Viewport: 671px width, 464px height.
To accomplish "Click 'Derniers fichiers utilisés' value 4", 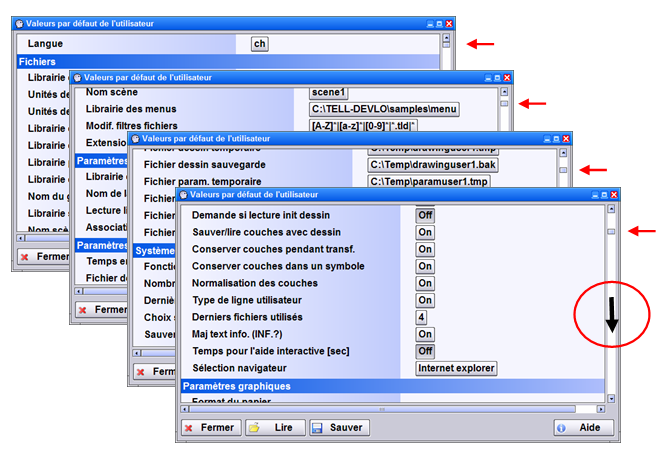I will click(422, 317).
